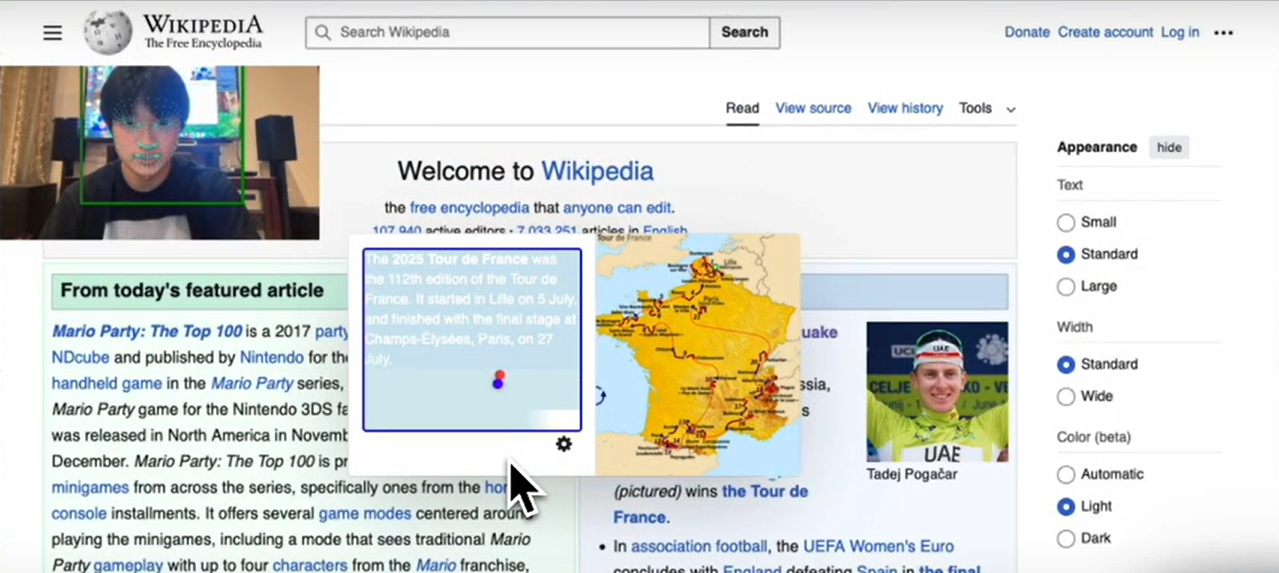Click the Tadej Pogačar caption
Image resolution: width=1279 pixels, height=573 pixels.
(x=911, y=474)
